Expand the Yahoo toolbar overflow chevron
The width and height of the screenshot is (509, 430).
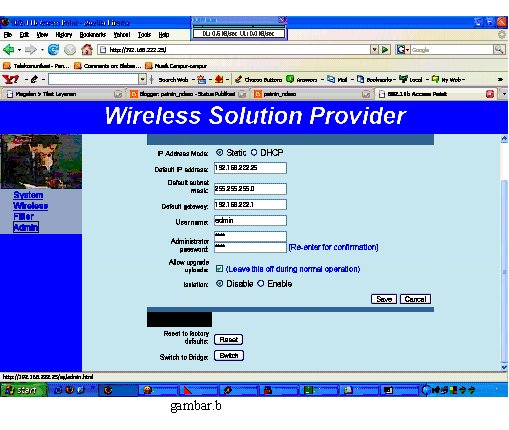[x=500, y=79]
